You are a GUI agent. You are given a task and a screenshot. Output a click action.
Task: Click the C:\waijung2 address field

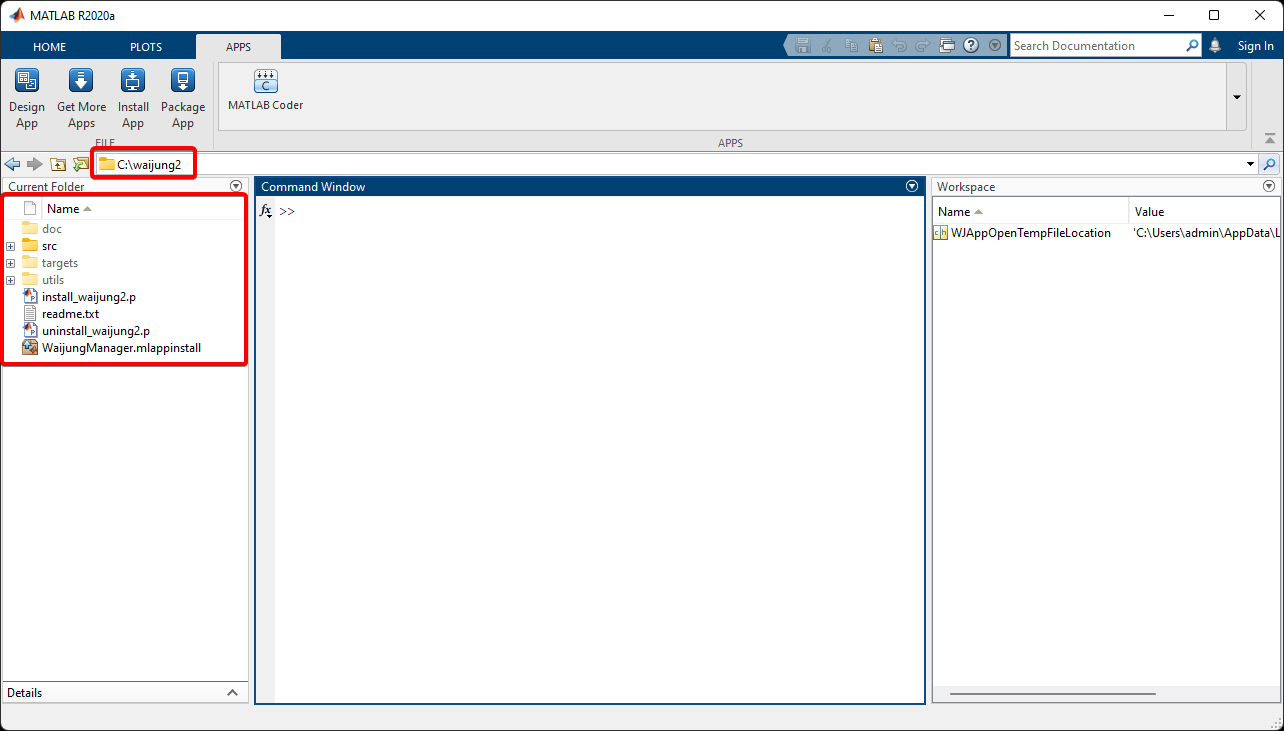[149, 164]
